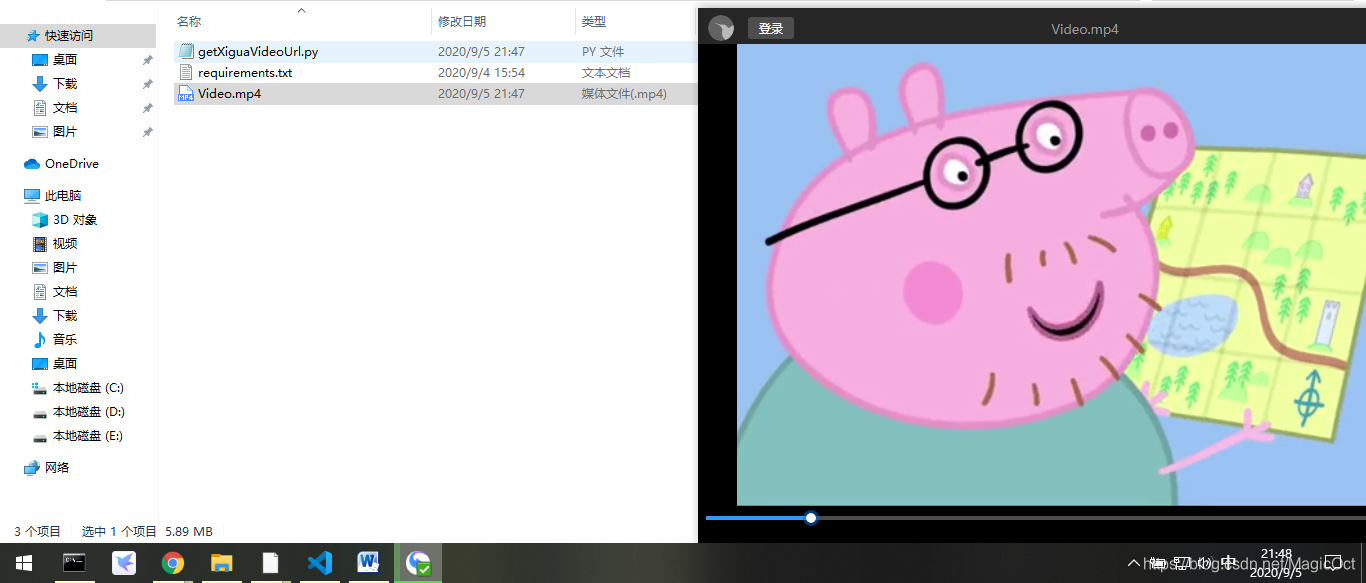Image resolution: width=1366 pixels, height=583 pixels.
Task: Sort files by 名称 column header
Action: click(189, 21)
